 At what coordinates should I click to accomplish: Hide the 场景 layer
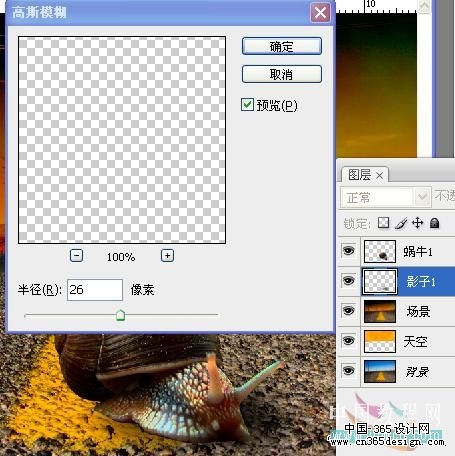coord(349,311)
